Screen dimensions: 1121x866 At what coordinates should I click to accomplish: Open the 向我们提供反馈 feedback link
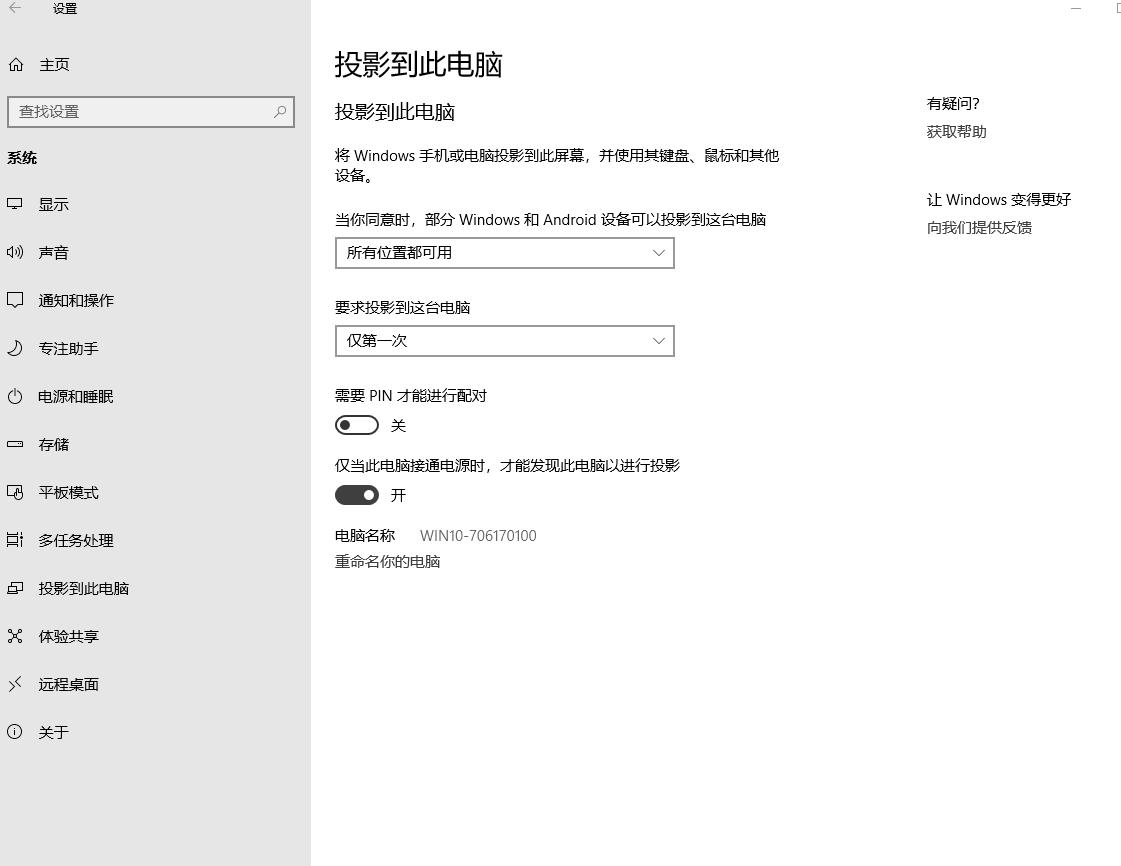(979, 227)
